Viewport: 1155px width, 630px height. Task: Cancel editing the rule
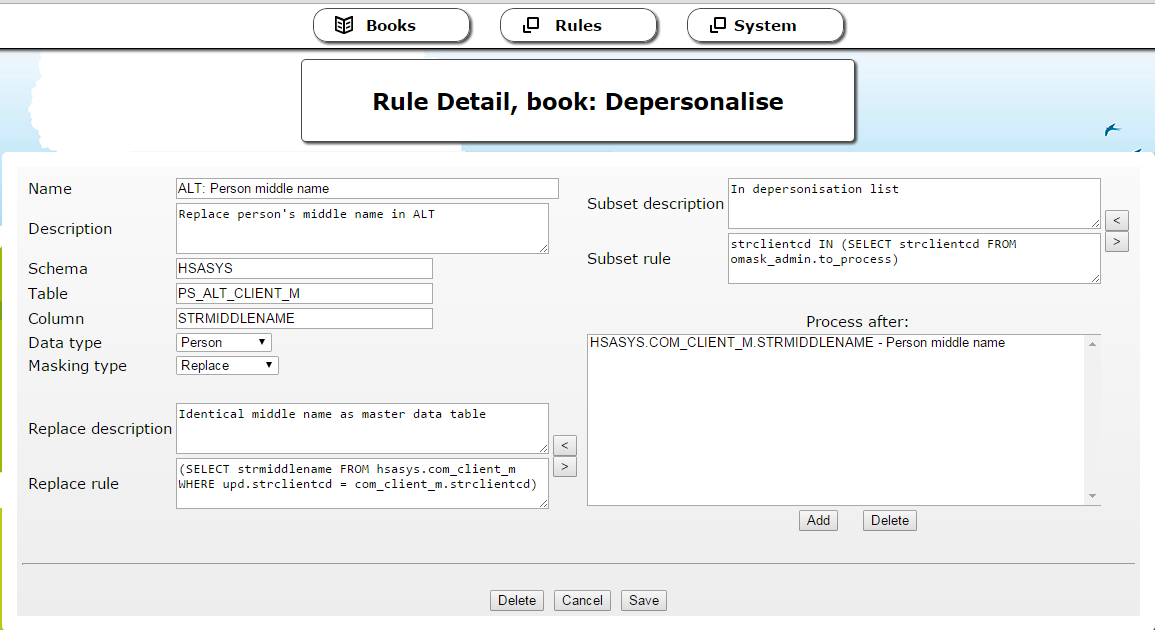[582, 601]
